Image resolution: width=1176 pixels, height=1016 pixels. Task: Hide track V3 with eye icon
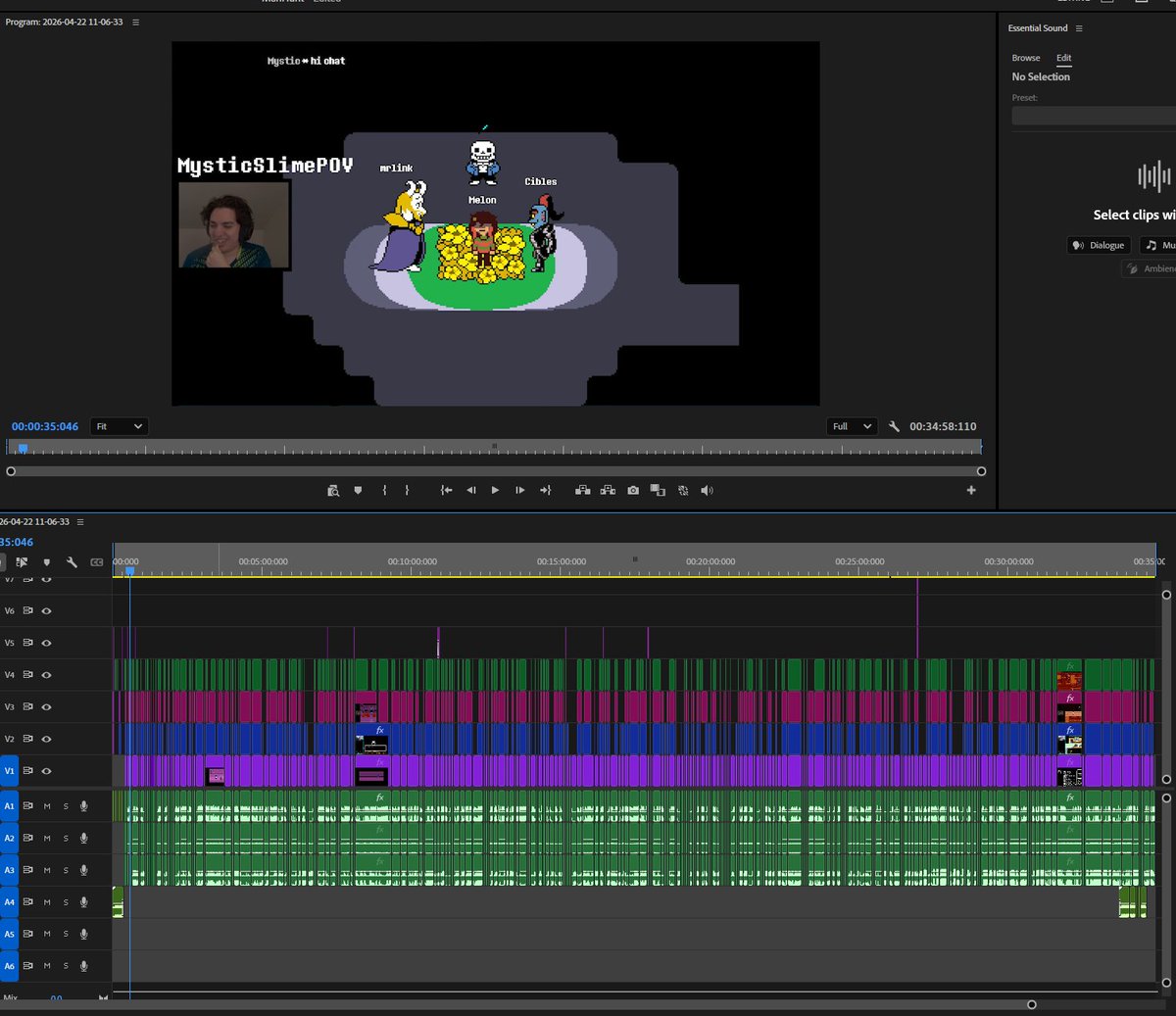(46, 706)
